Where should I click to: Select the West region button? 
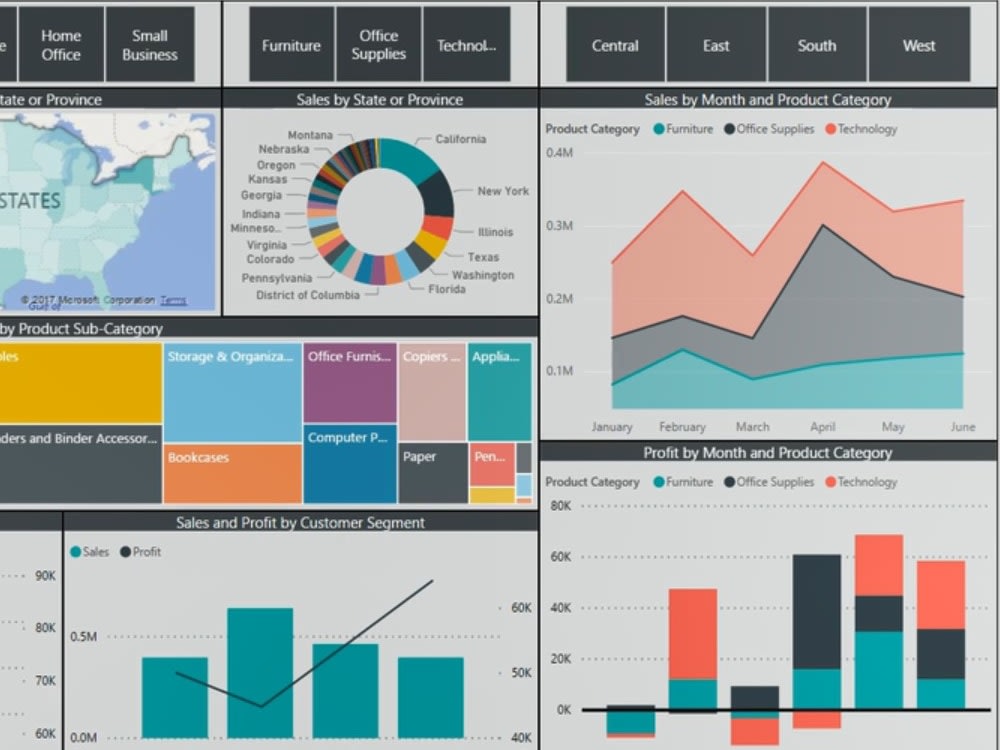coord(919,44)
